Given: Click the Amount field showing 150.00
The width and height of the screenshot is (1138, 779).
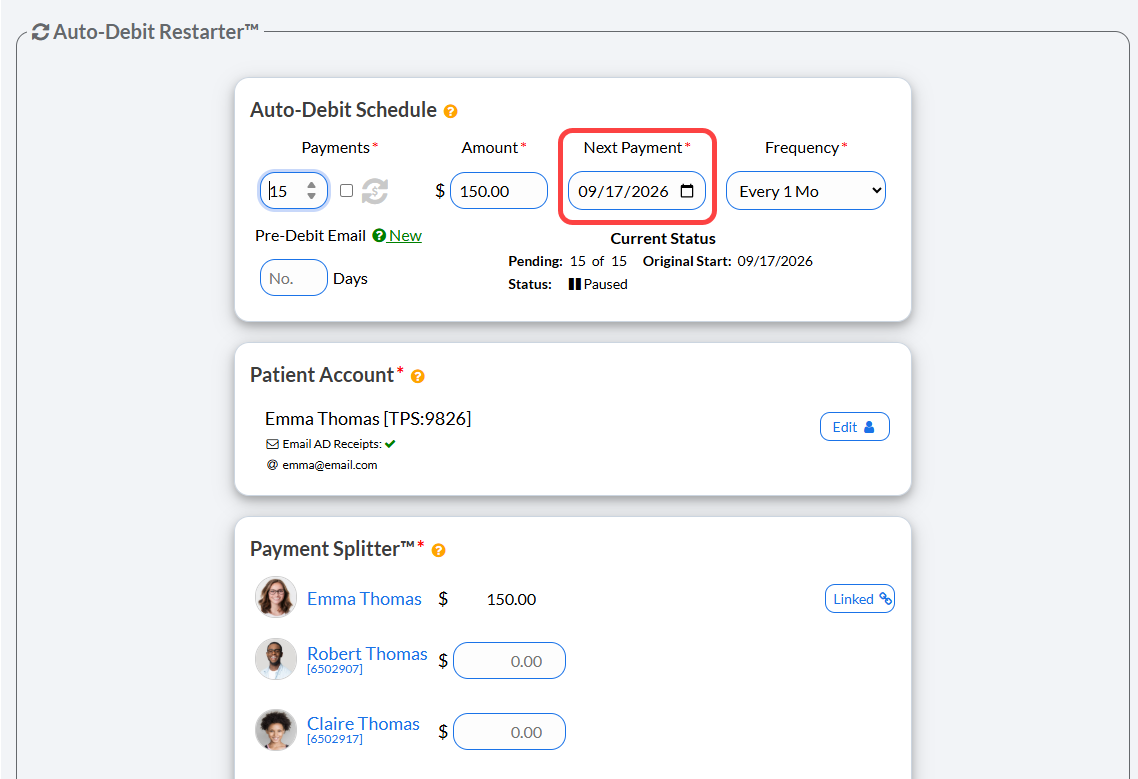Looking at the screenshot, I should coord(499,191).
